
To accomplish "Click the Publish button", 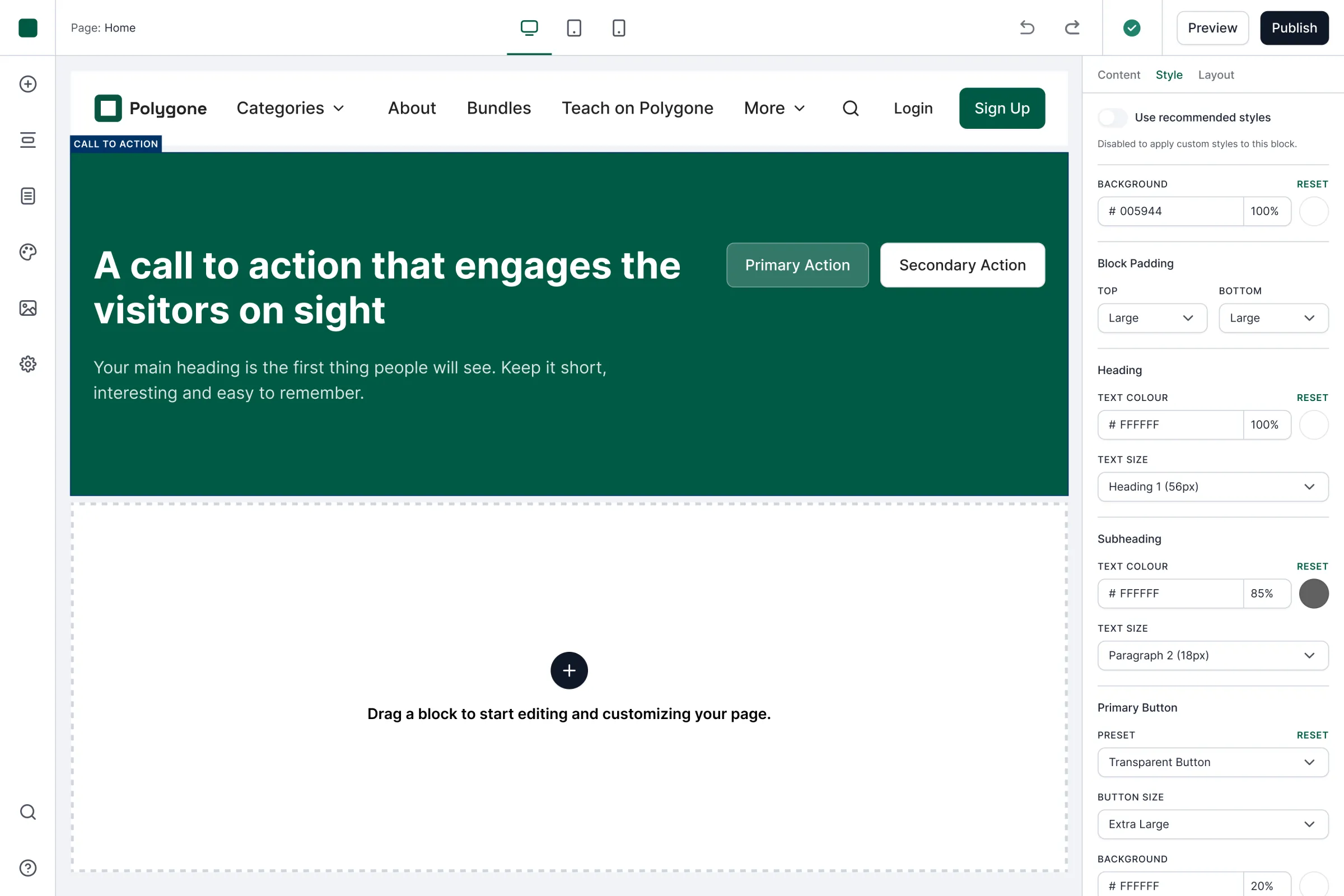I will coord(1294,27).
